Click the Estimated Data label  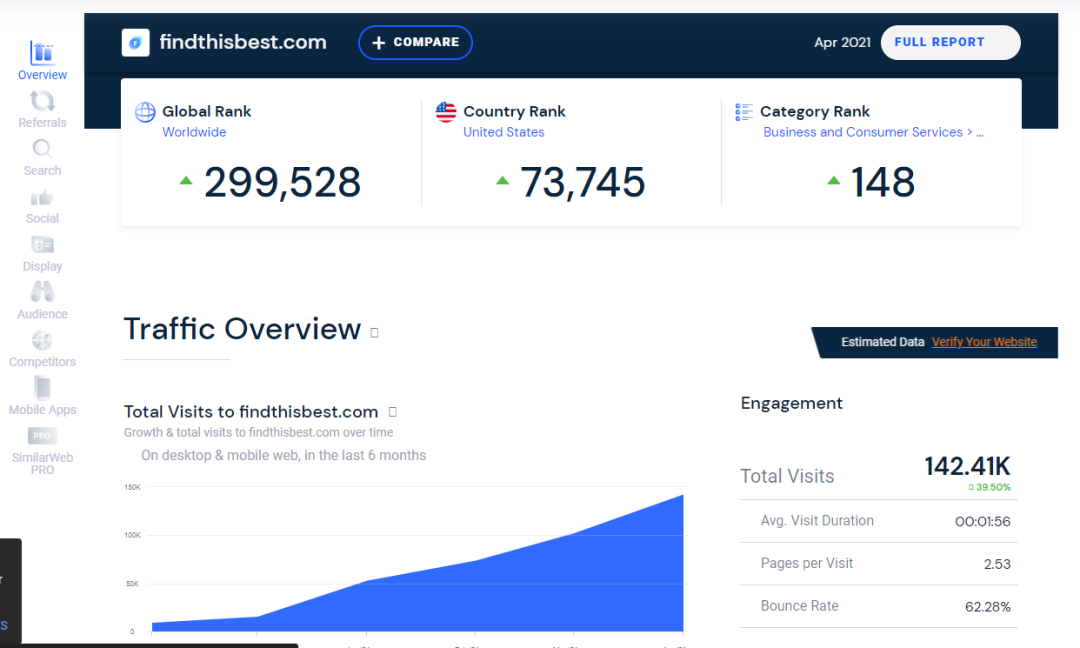point(882,342)
